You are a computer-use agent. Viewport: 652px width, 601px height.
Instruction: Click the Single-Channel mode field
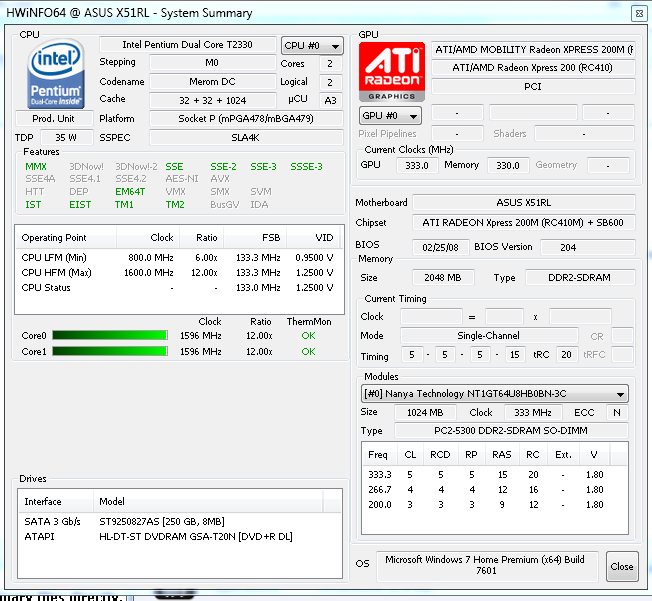pyautogui.click(x=489, y=335)
